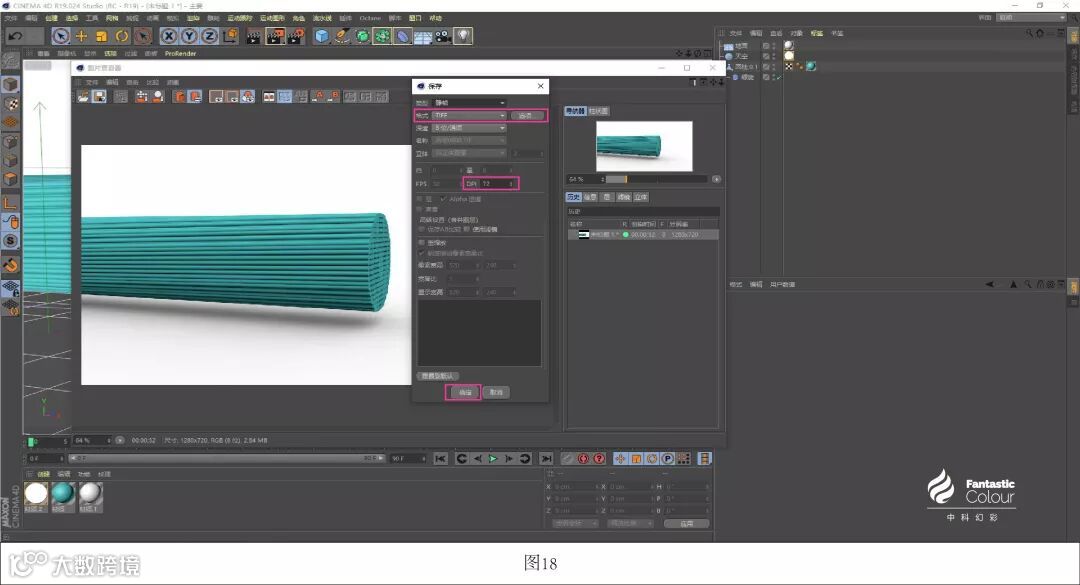
Task: Click the coordinate system icon beside Z
Action: tap(230, 36)
